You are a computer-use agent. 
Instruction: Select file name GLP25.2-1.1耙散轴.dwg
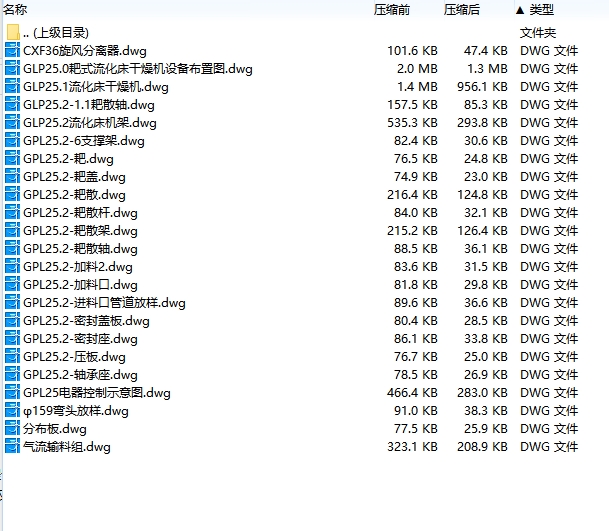89,105
